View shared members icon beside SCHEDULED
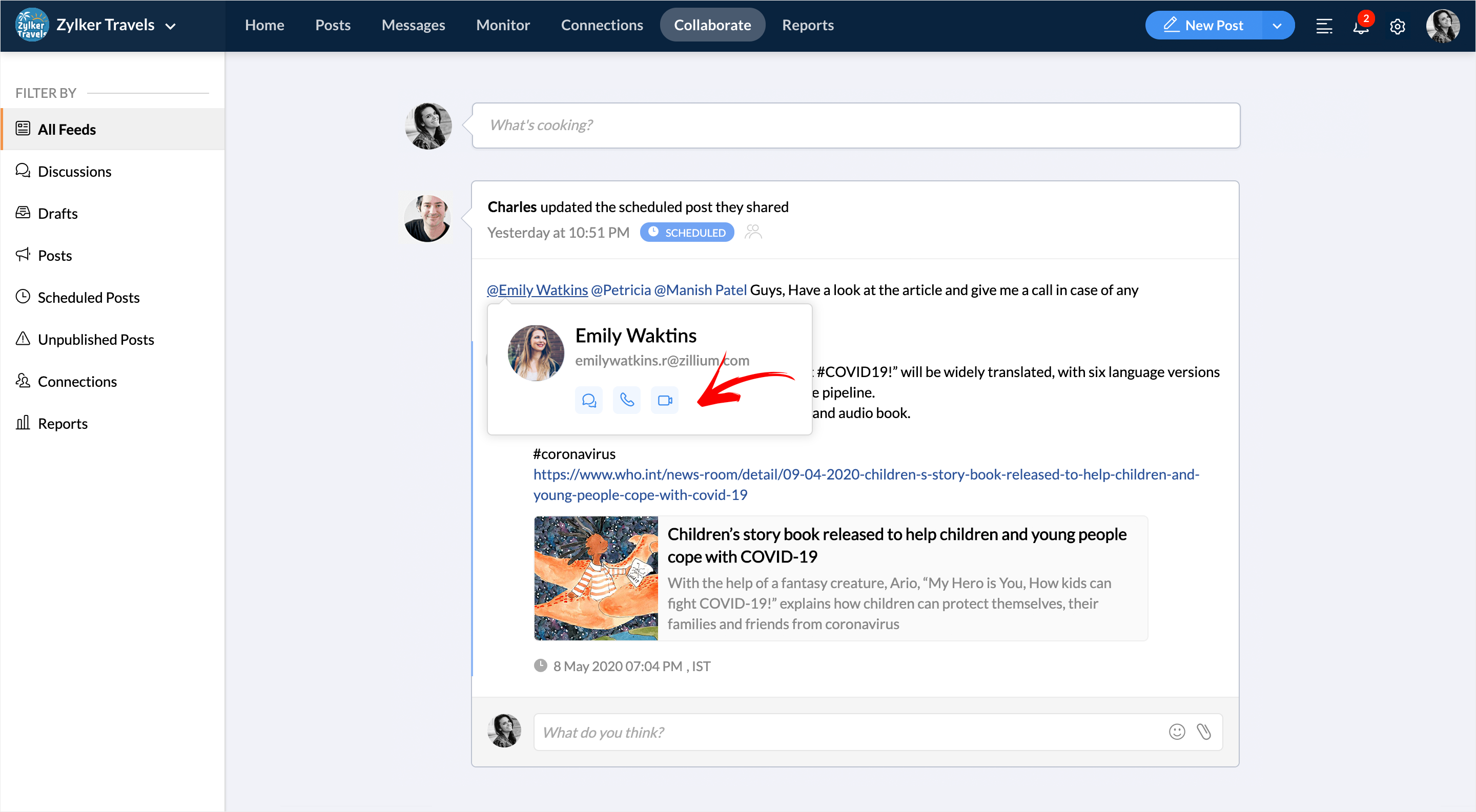 [753, 232]
